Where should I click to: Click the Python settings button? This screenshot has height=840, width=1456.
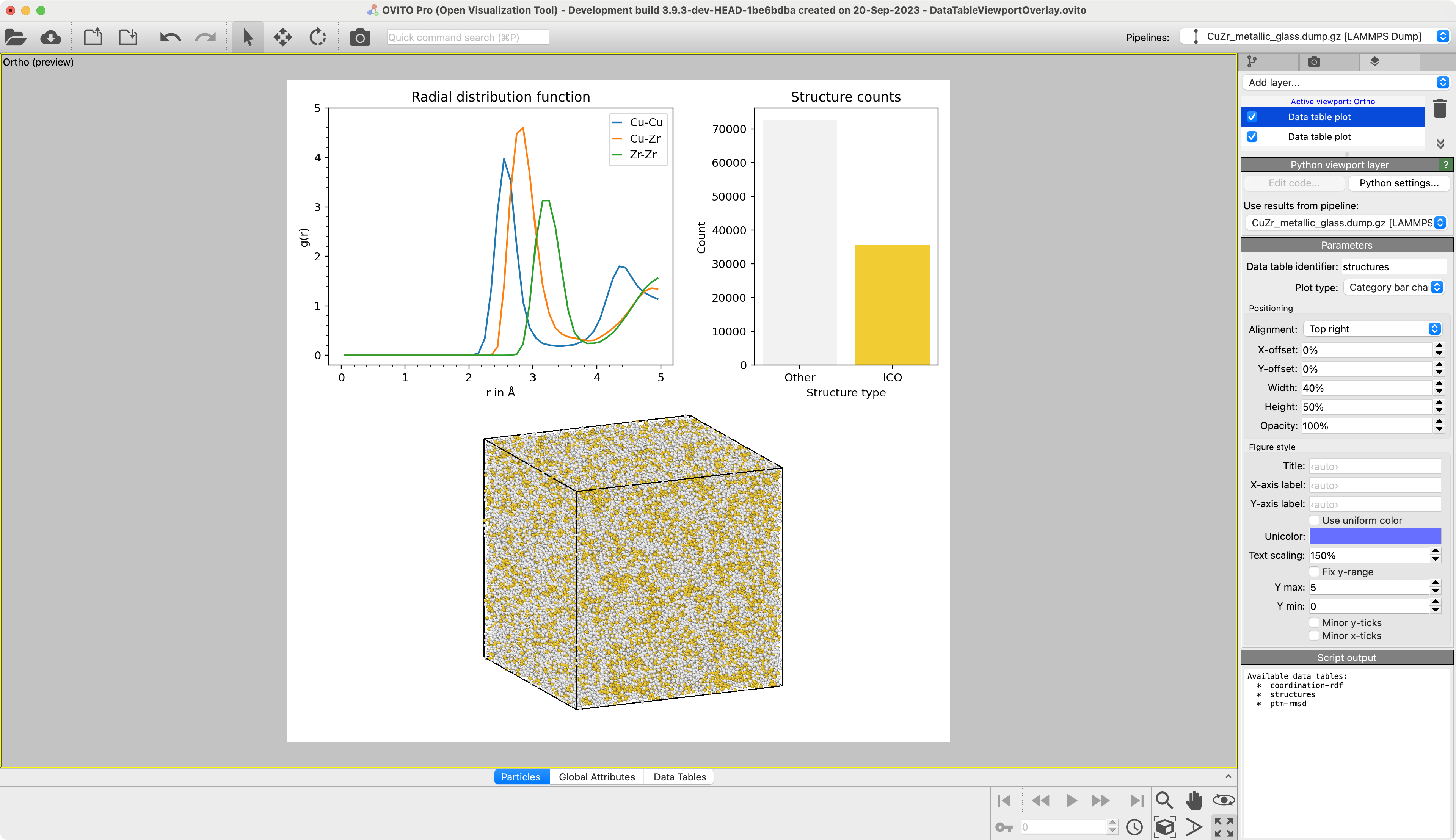click(1398, 183)
